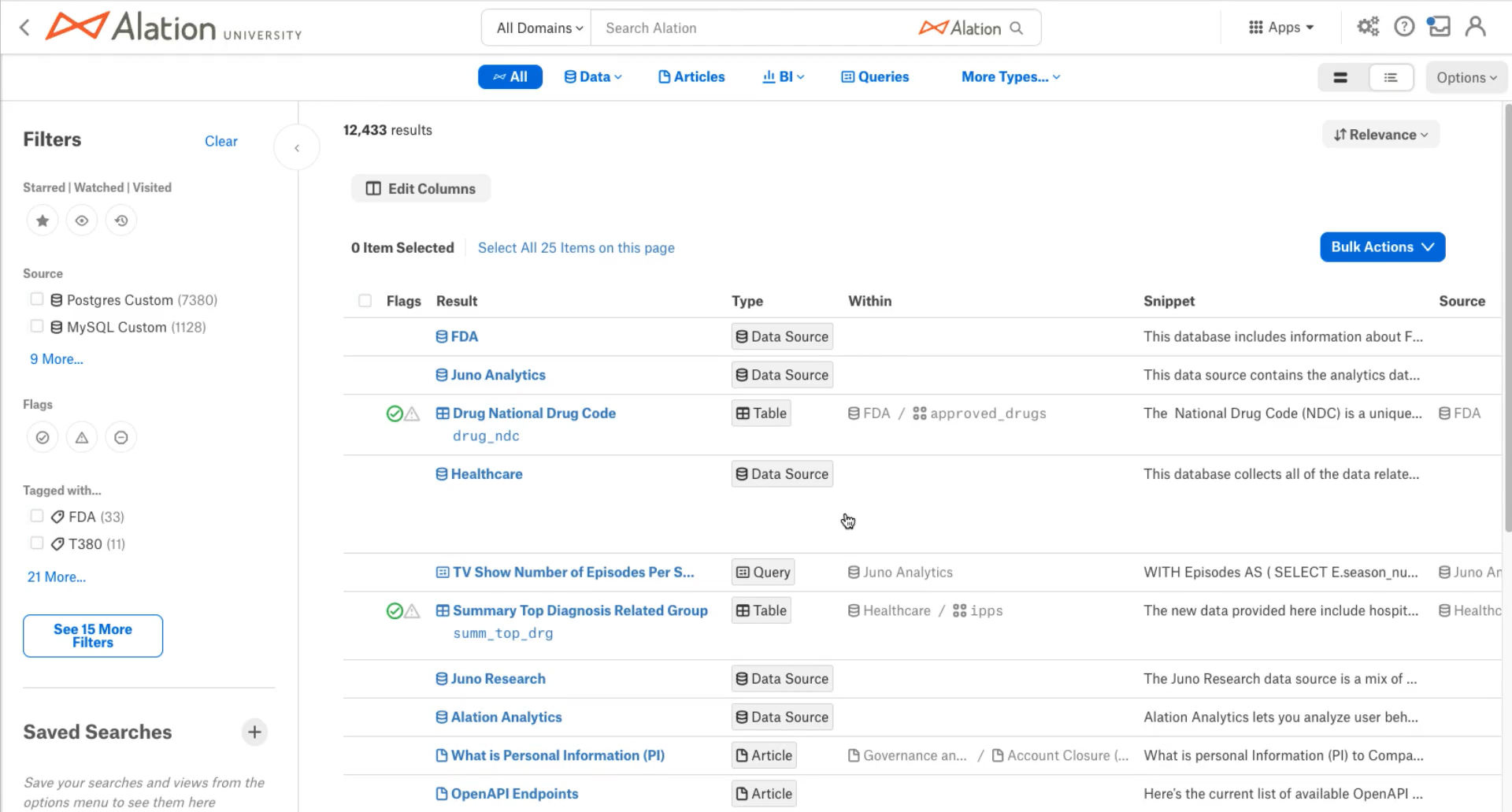Click the endorsed flag on Drug National Drug Code
Viewport: 1512px width, 812px height.
pyautogui.click(x=395, y=413)
